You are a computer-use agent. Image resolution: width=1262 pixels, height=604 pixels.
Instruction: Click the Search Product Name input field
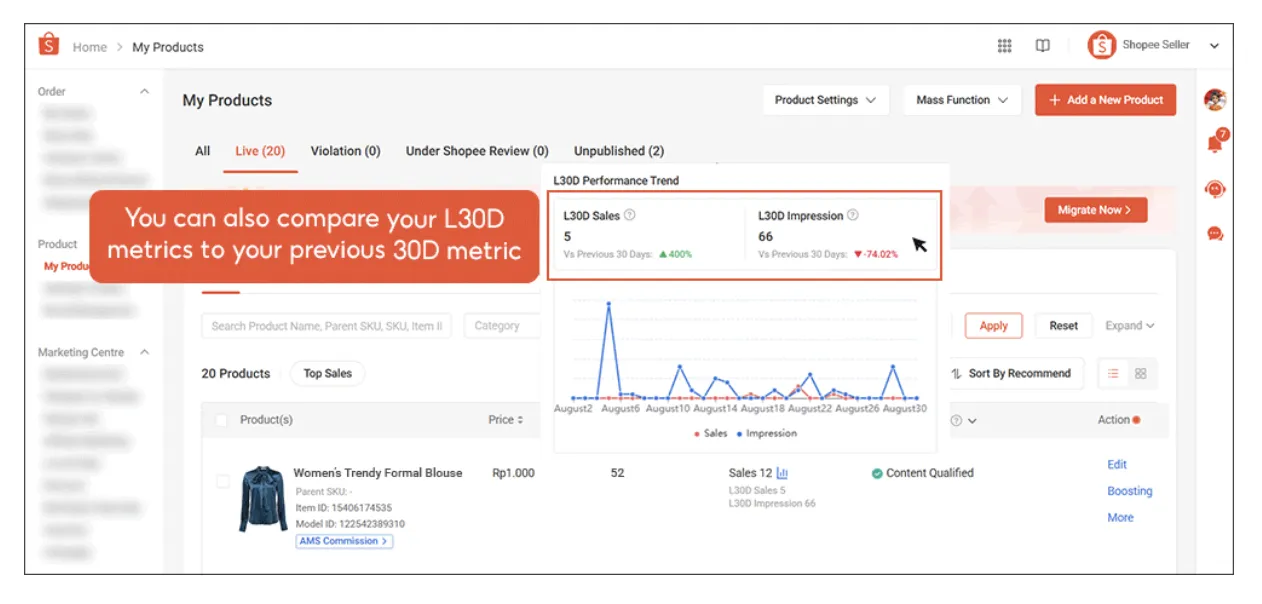click(x=326, y=326)
